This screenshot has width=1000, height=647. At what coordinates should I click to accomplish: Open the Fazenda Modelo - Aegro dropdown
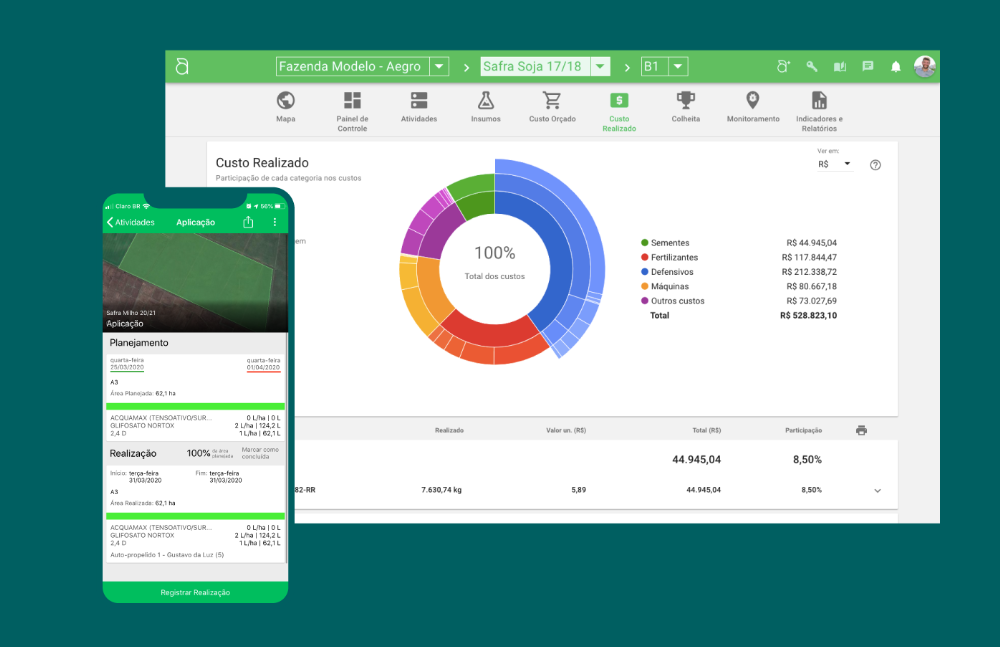[x=439, y=67]
